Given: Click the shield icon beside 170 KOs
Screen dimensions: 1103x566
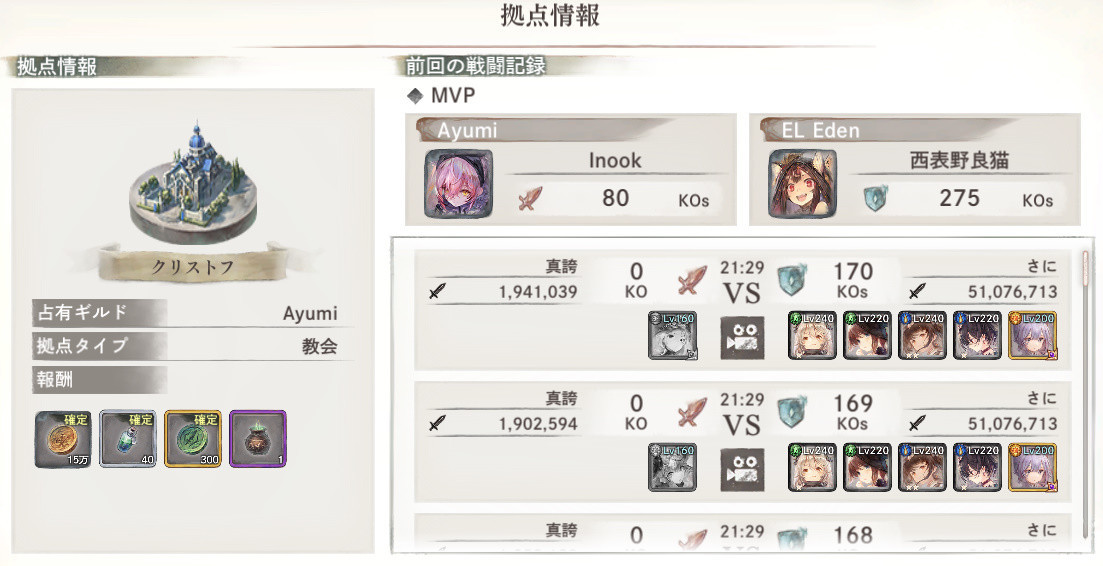Looking at the screenshot, I should [792, 280].
